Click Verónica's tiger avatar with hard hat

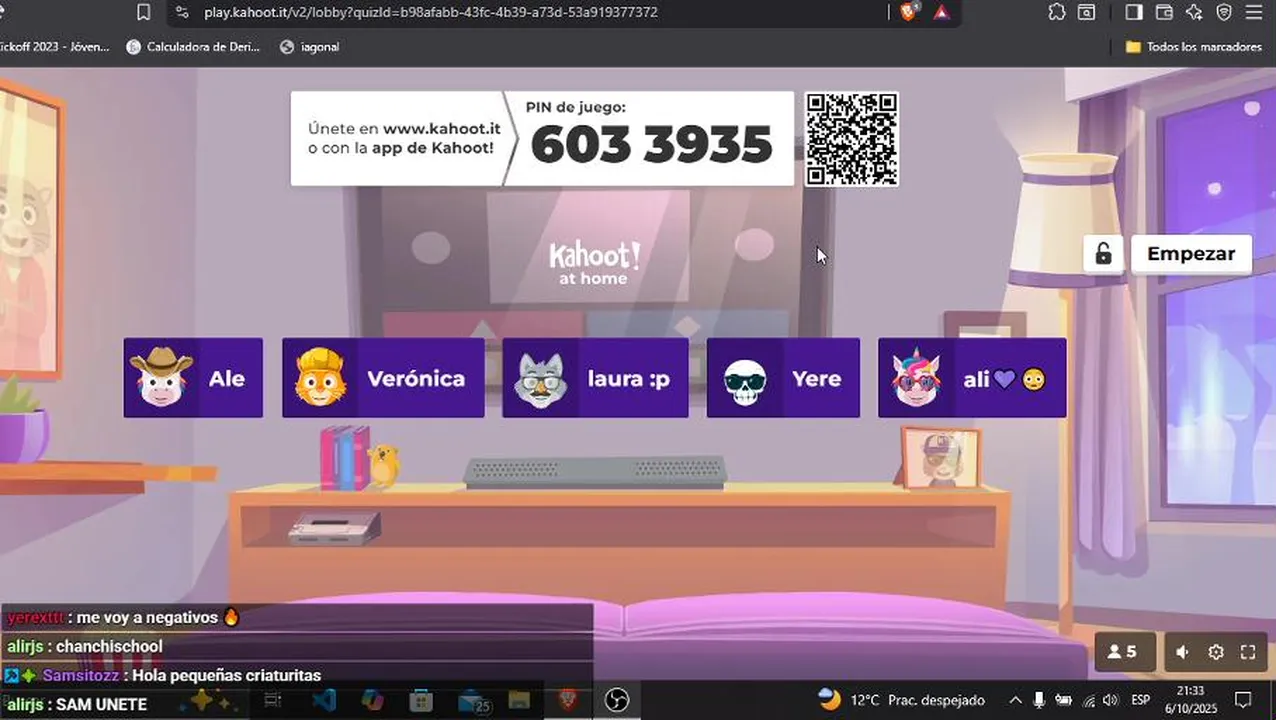(x=320, y=378)
